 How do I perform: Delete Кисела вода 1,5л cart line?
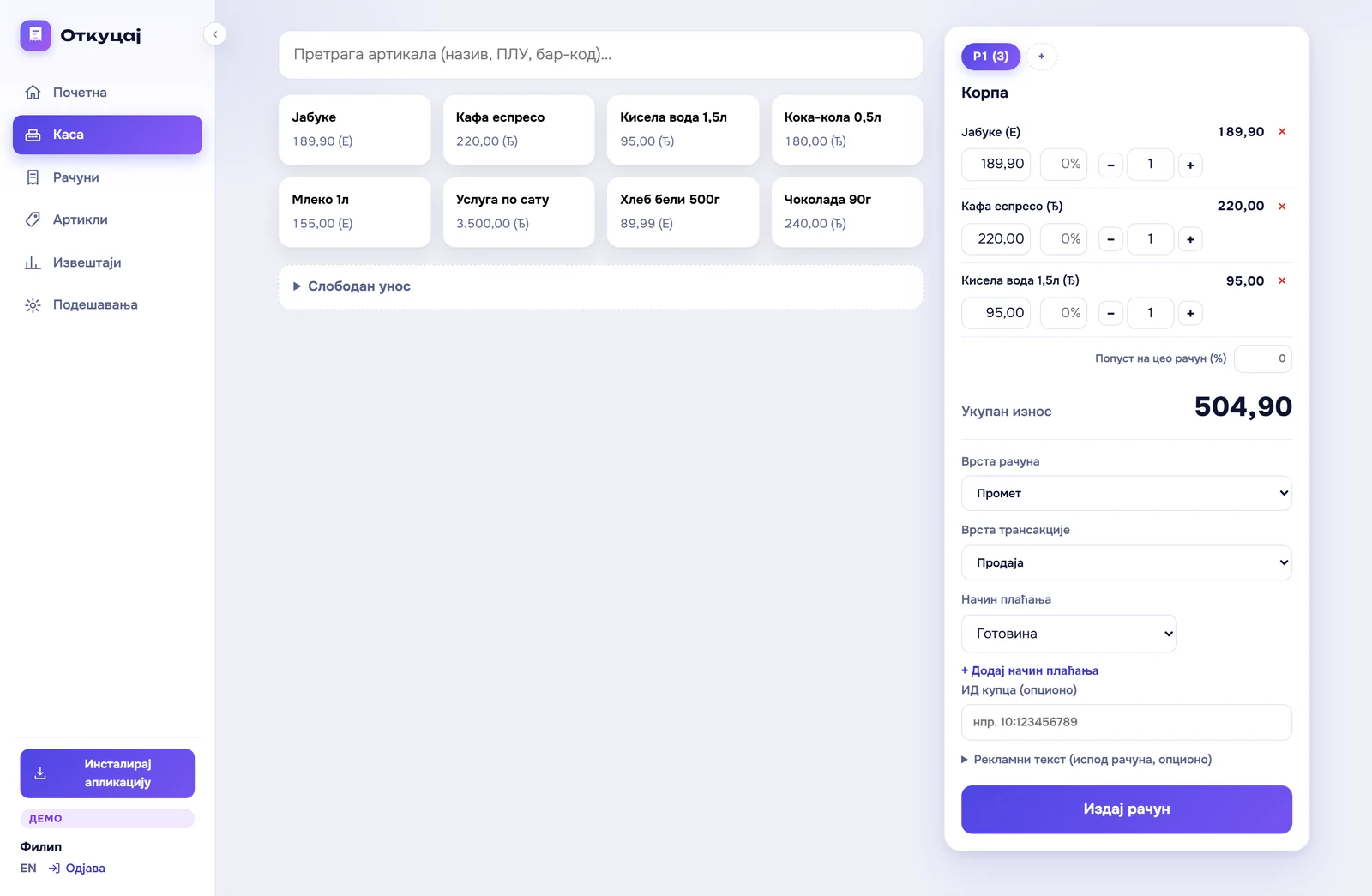[1282, 281]
